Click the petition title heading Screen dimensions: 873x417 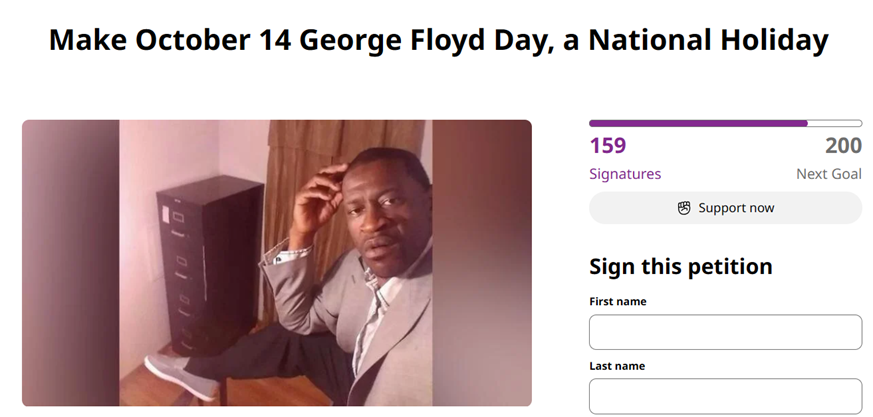click(438, 40)
